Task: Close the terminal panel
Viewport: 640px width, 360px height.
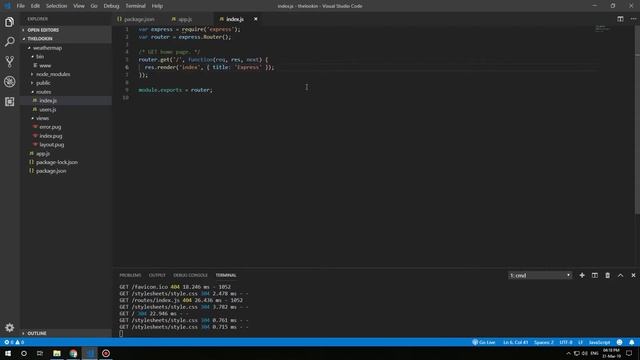Action: tap(633, 276)
